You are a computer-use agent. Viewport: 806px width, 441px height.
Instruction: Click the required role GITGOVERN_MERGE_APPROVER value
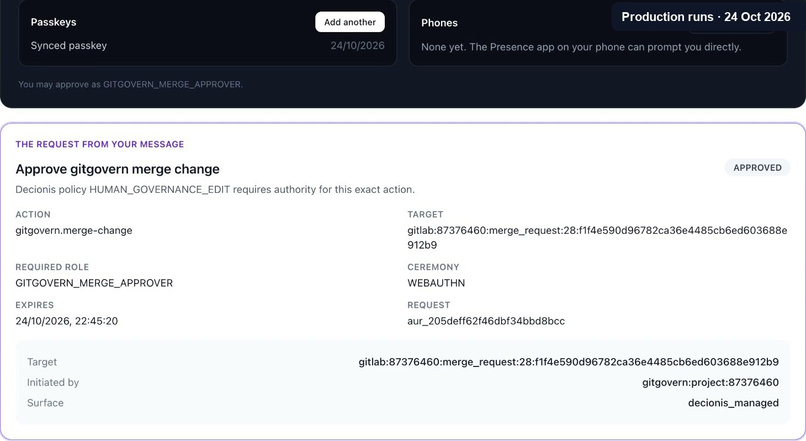tap(94, 283)
